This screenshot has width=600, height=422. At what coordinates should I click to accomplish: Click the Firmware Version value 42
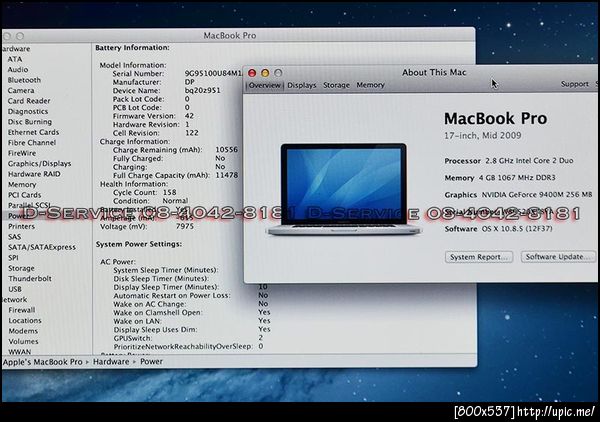pyautogui.click(x=189, y=116)
